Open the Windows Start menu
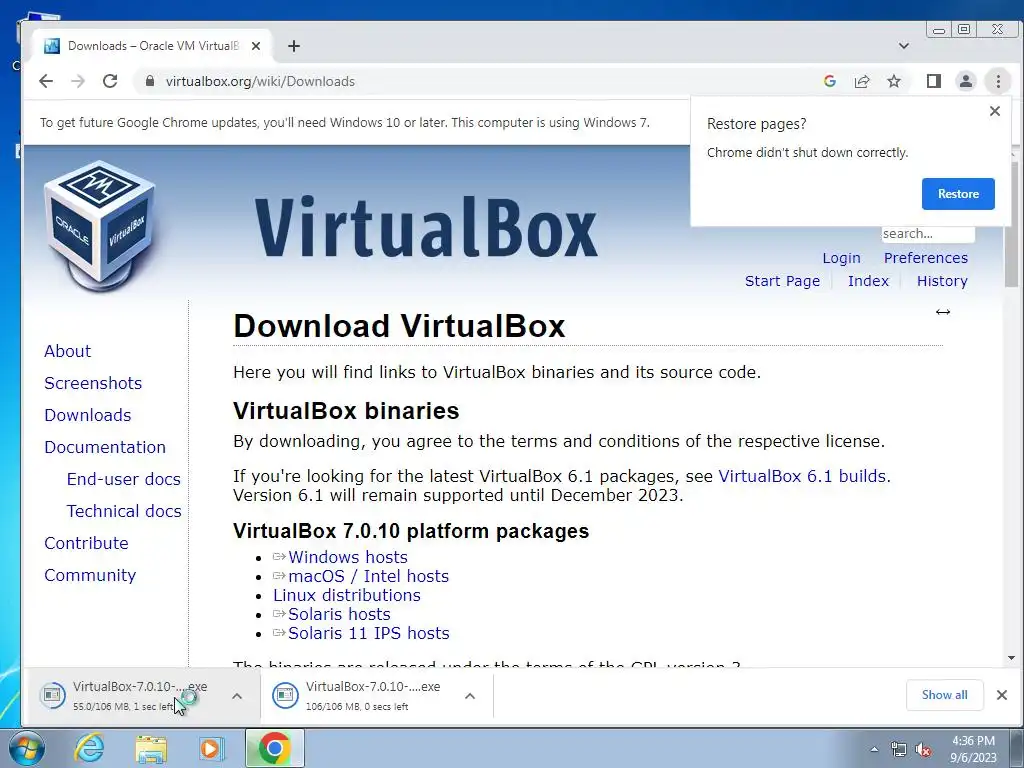The height and width of the screenshot is (768, 1024). click(x=27, y=748)
